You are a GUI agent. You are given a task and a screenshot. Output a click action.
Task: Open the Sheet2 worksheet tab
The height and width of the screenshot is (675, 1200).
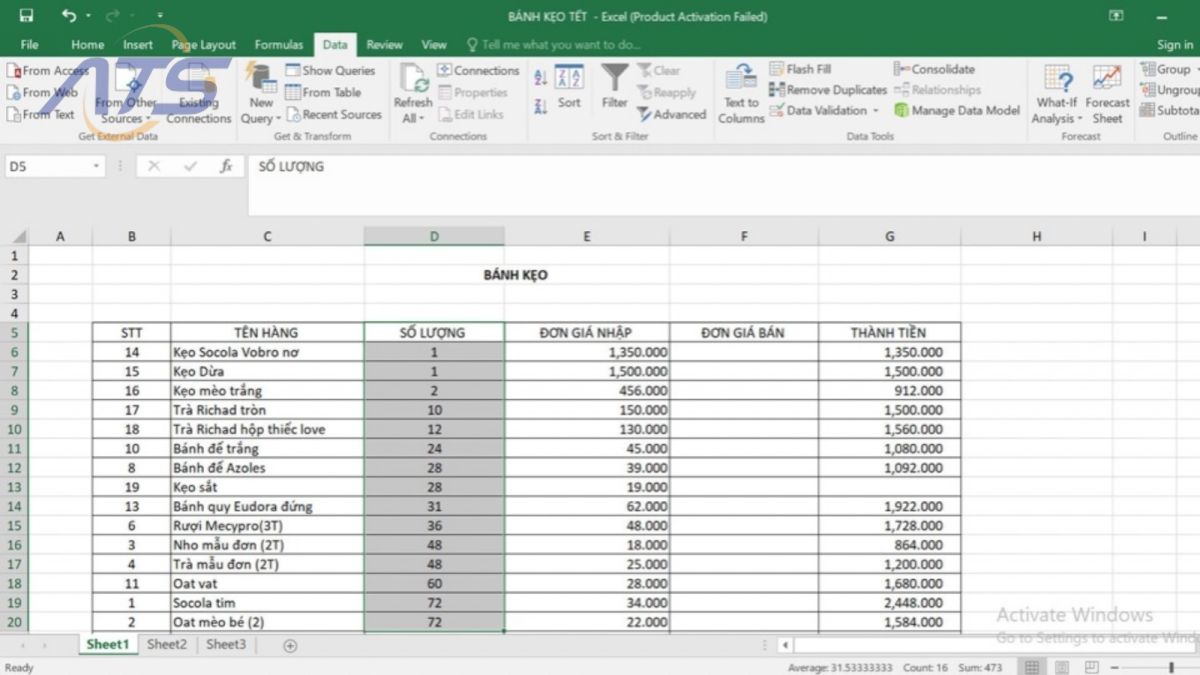pyautogui.click(x=166, y=645)
